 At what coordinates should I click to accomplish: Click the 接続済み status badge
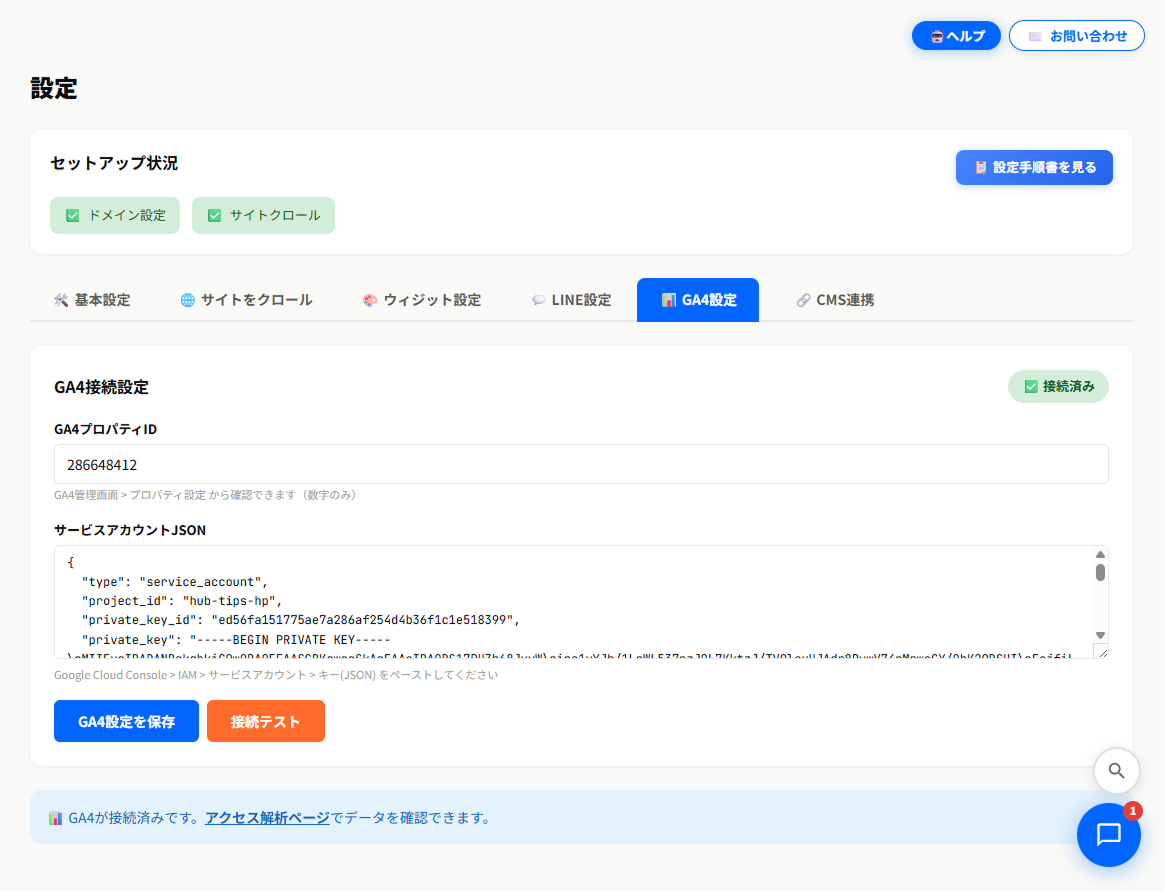[1058, 386]
